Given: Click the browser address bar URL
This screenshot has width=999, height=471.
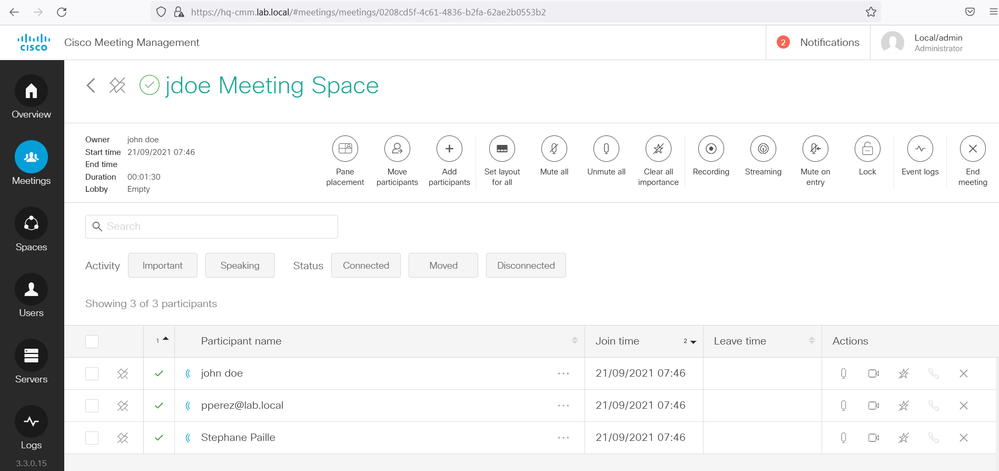Looking at the screenshot, I should (x=368, y=12).
